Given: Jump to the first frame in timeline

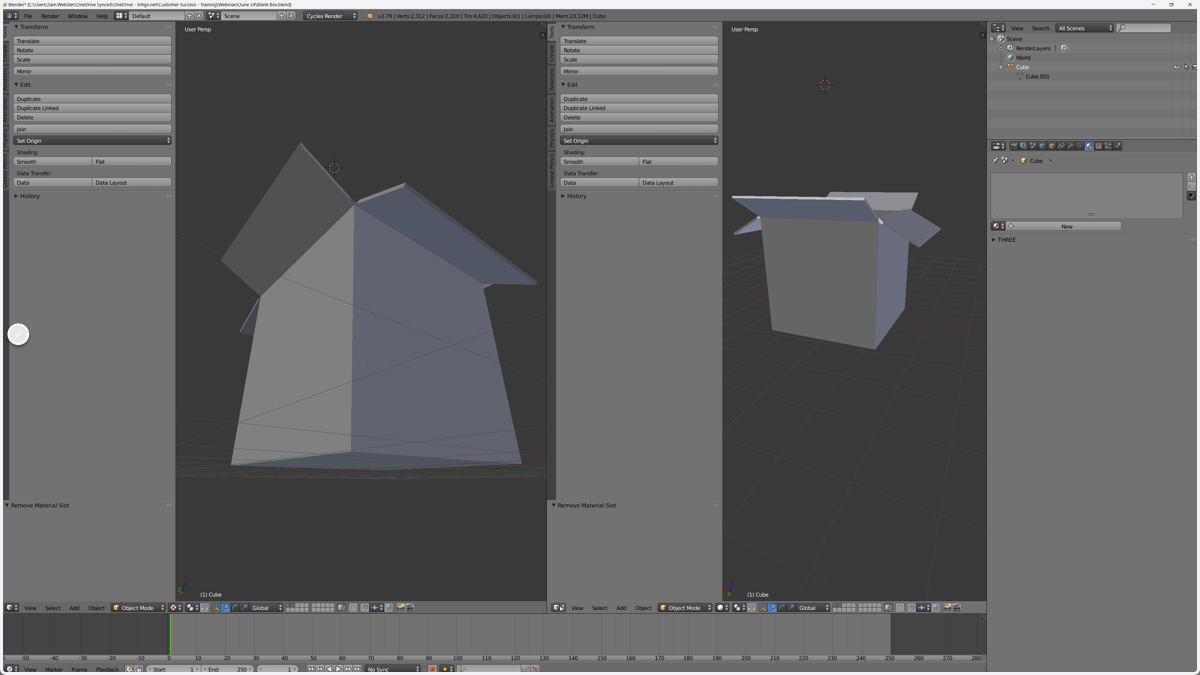Looking at the screenshot, I should click(310, 669).
